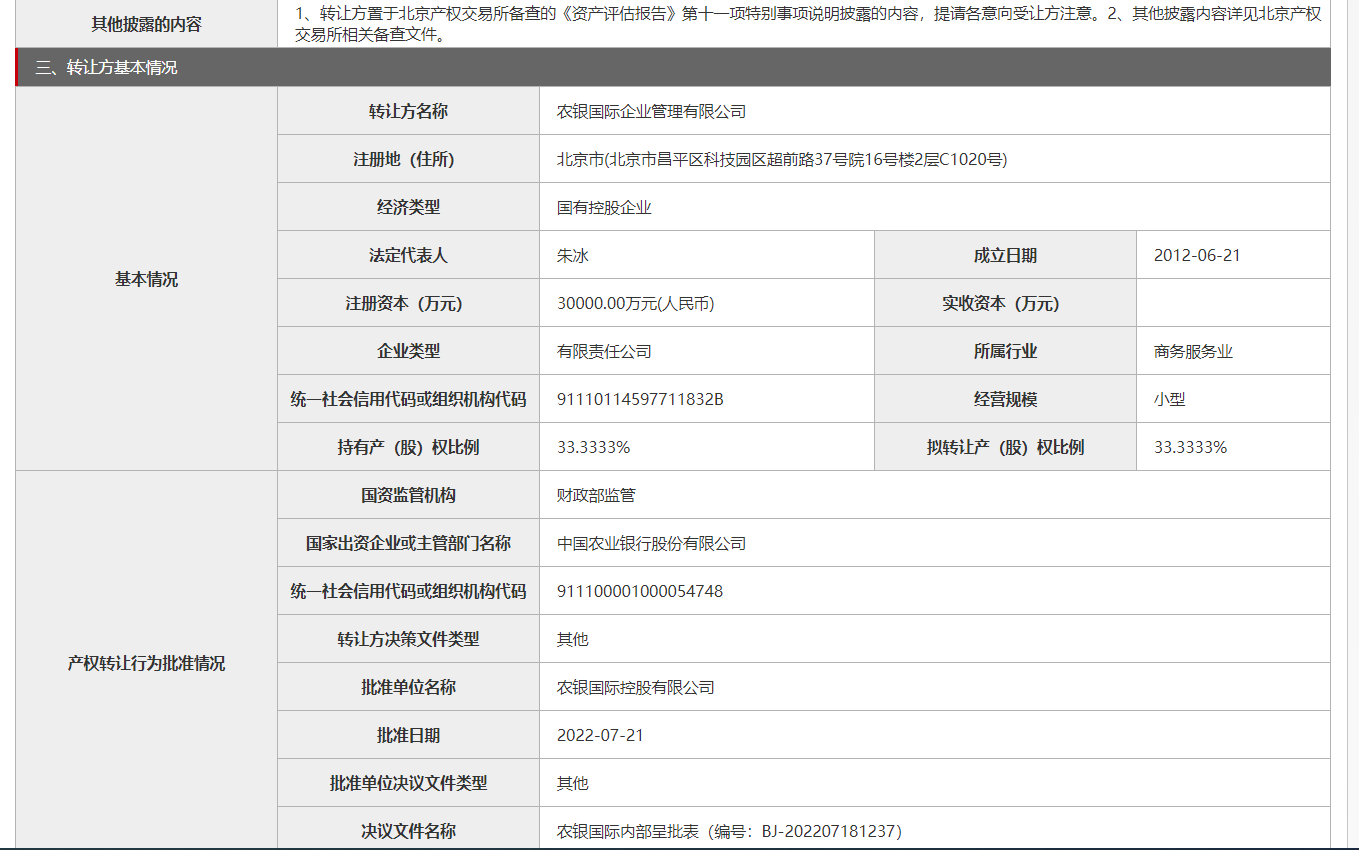Click the 经营规模 label
1359x850 pixels.
coord(1005,400)
